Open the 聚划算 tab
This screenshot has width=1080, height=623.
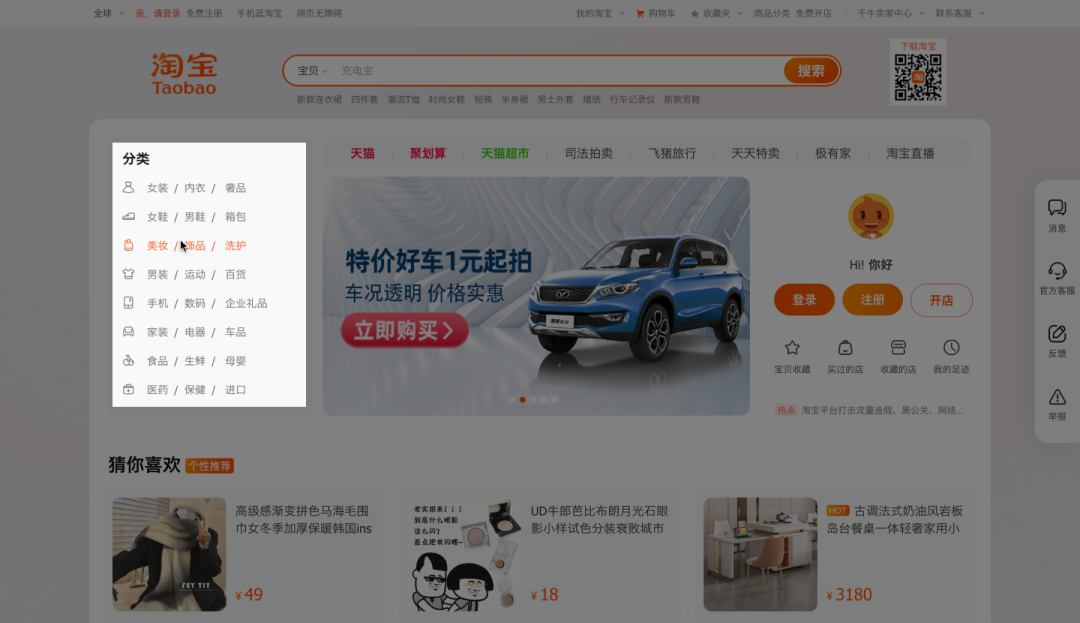(x=428, y=154)
